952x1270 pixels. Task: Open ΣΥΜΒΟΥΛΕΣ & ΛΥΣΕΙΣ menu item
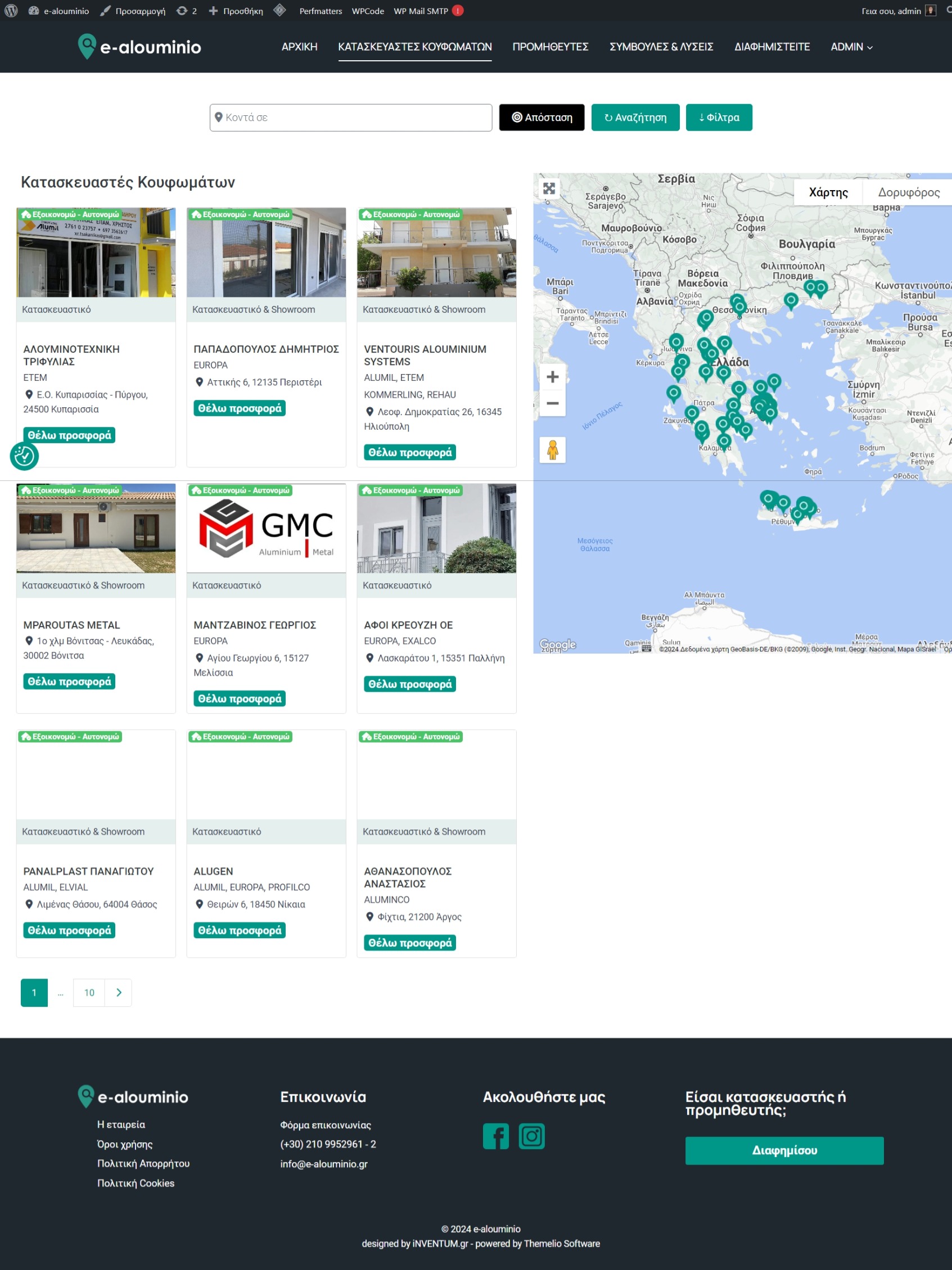pos(661,47)
